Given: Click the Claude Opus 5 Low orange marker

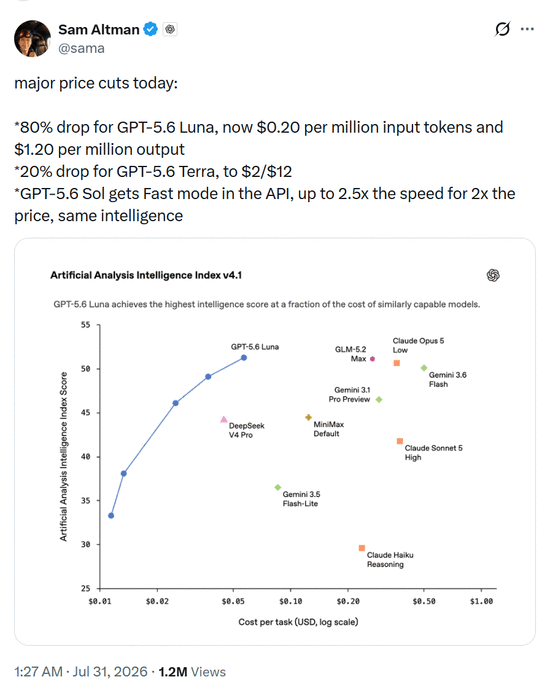Looking at the screenshot, I should click(397, 363).
